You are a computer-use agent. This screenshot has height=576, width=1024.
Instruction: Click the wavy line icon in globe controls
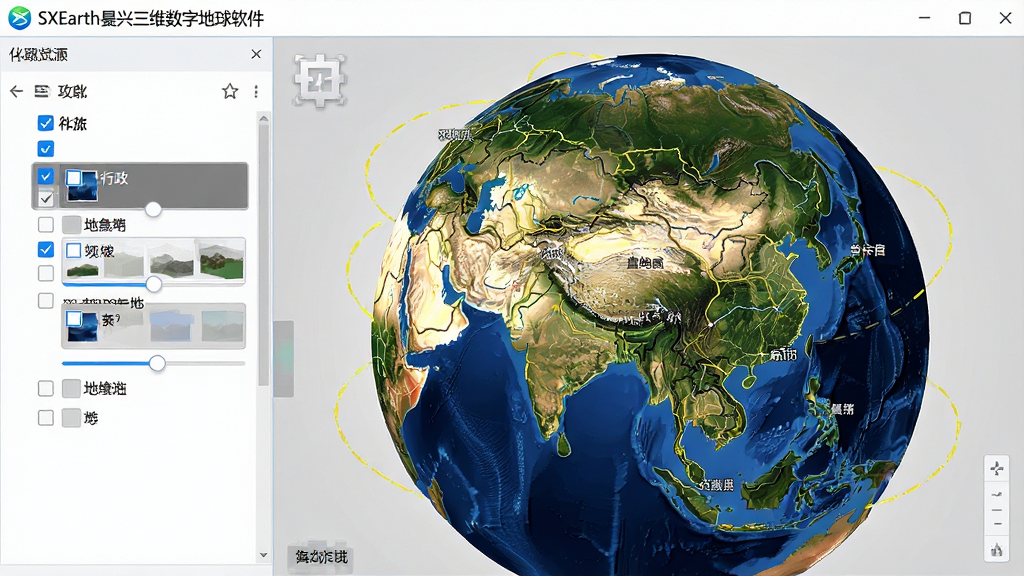point(997,494)
